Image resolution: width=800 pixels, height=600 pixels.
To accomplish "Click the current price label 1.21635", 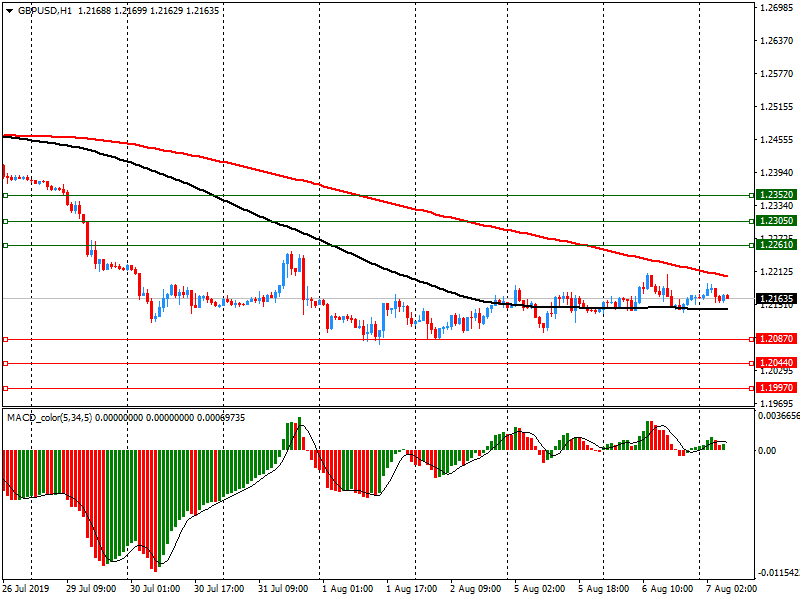I will [x=776, y=298].
